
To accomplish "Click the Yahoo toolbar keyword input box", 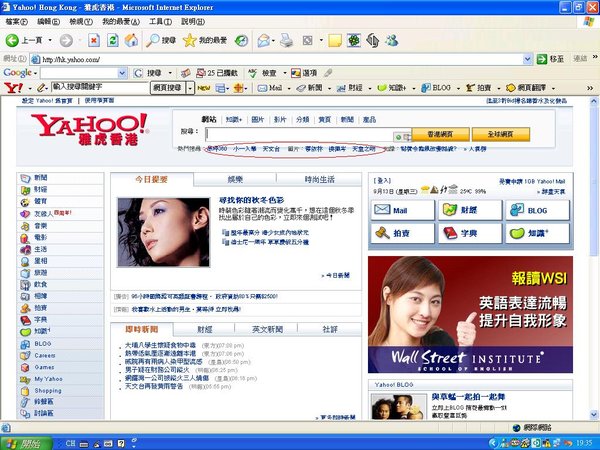I will tap(99, 88).
